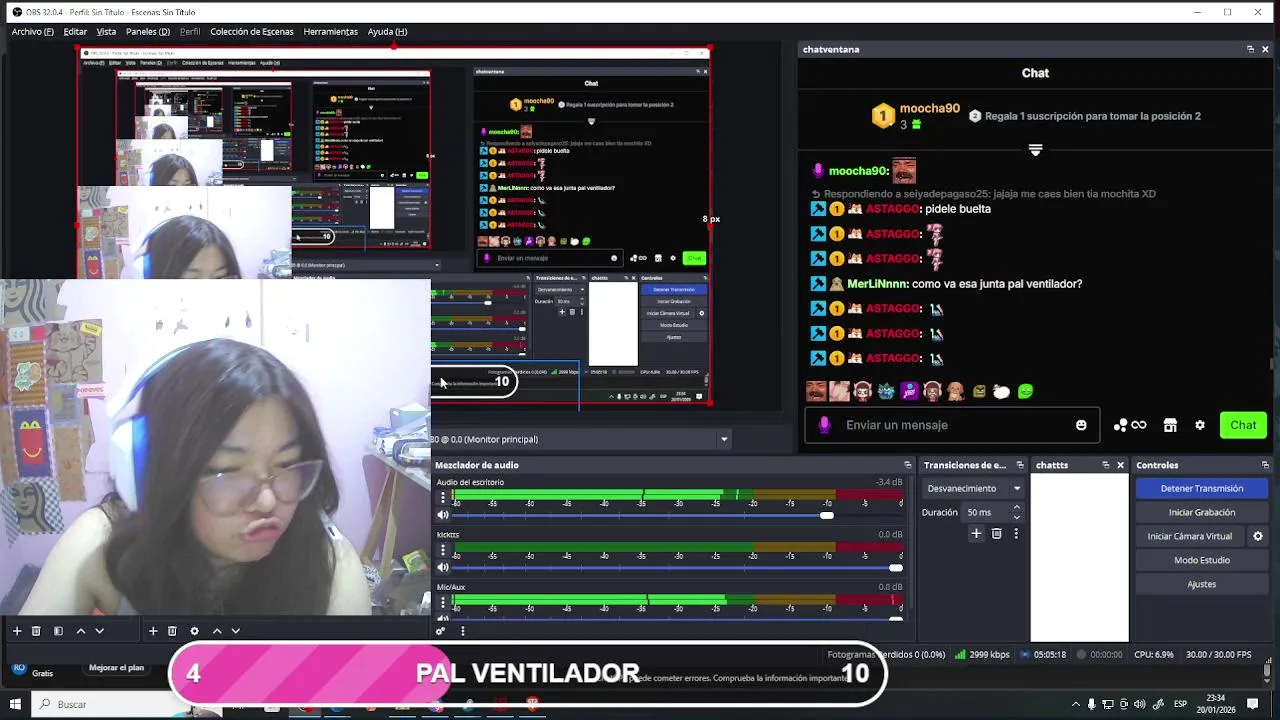The height and width of the screenshot is (720, 1280).
Task: Open Archivo menu
Action: coord(33,31)
